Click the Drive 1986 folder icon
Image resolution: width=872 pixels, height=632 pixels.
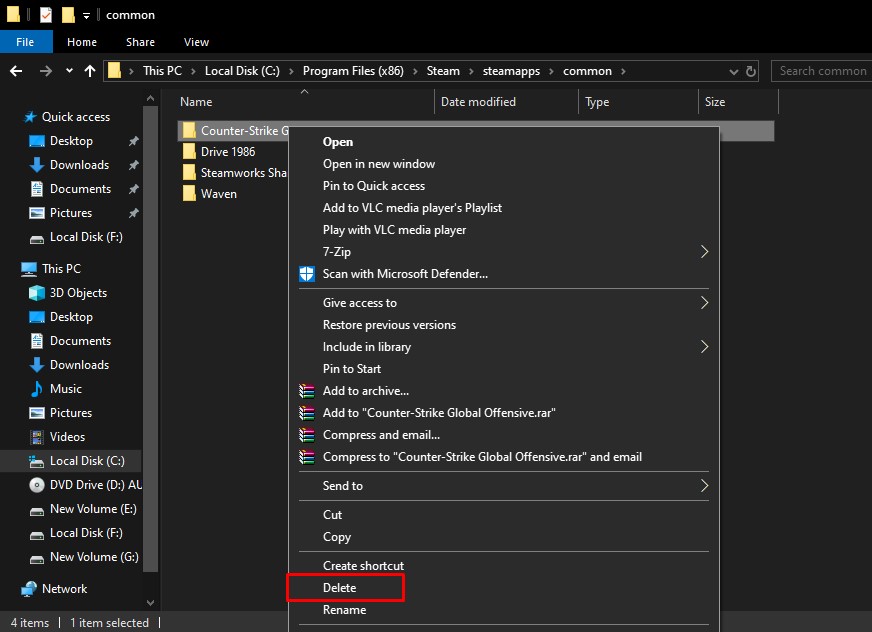[x=189, y=152]
